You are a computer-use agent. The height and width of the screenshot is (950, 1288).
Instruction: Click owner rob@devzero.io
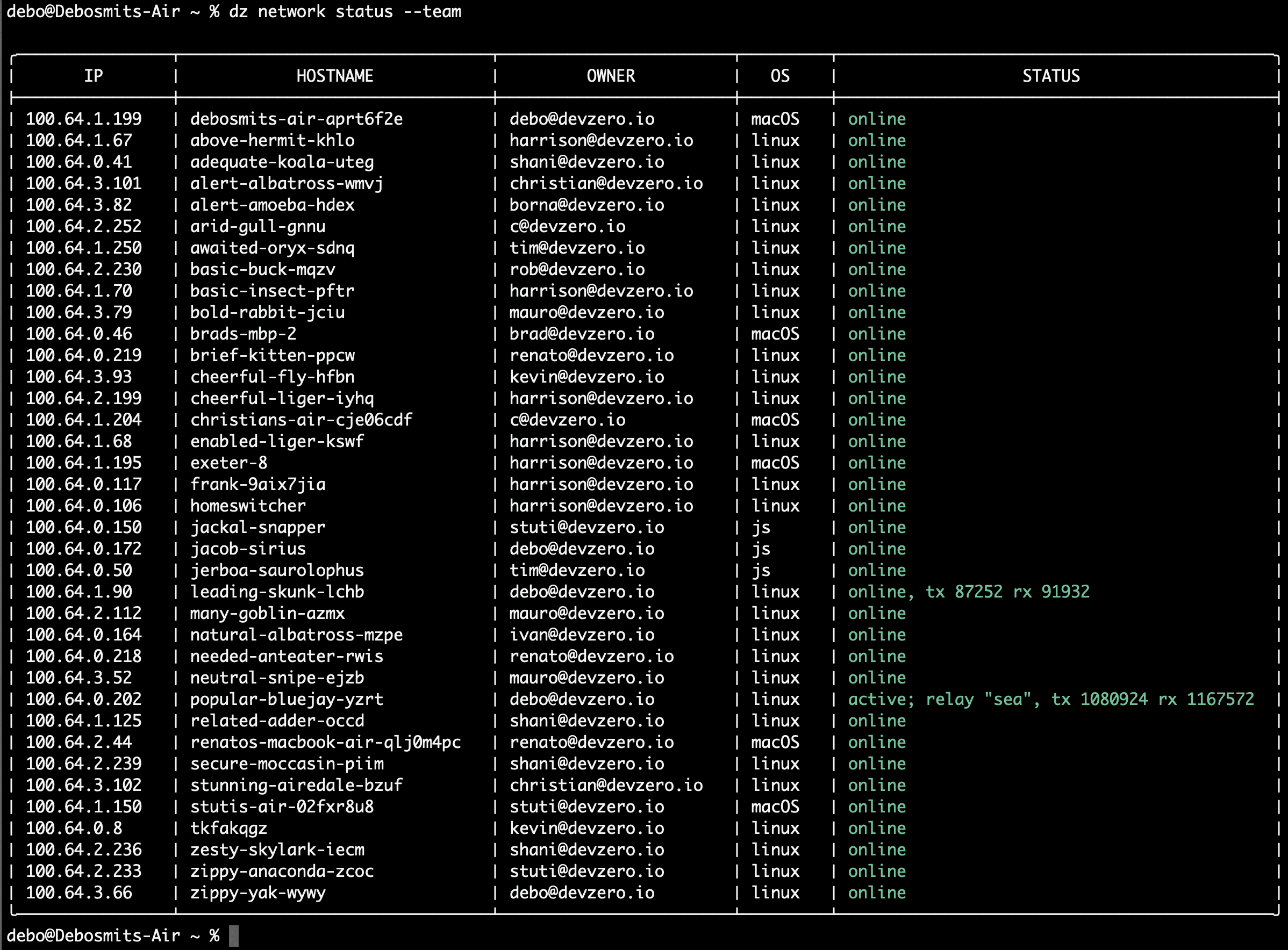[577, 269]
